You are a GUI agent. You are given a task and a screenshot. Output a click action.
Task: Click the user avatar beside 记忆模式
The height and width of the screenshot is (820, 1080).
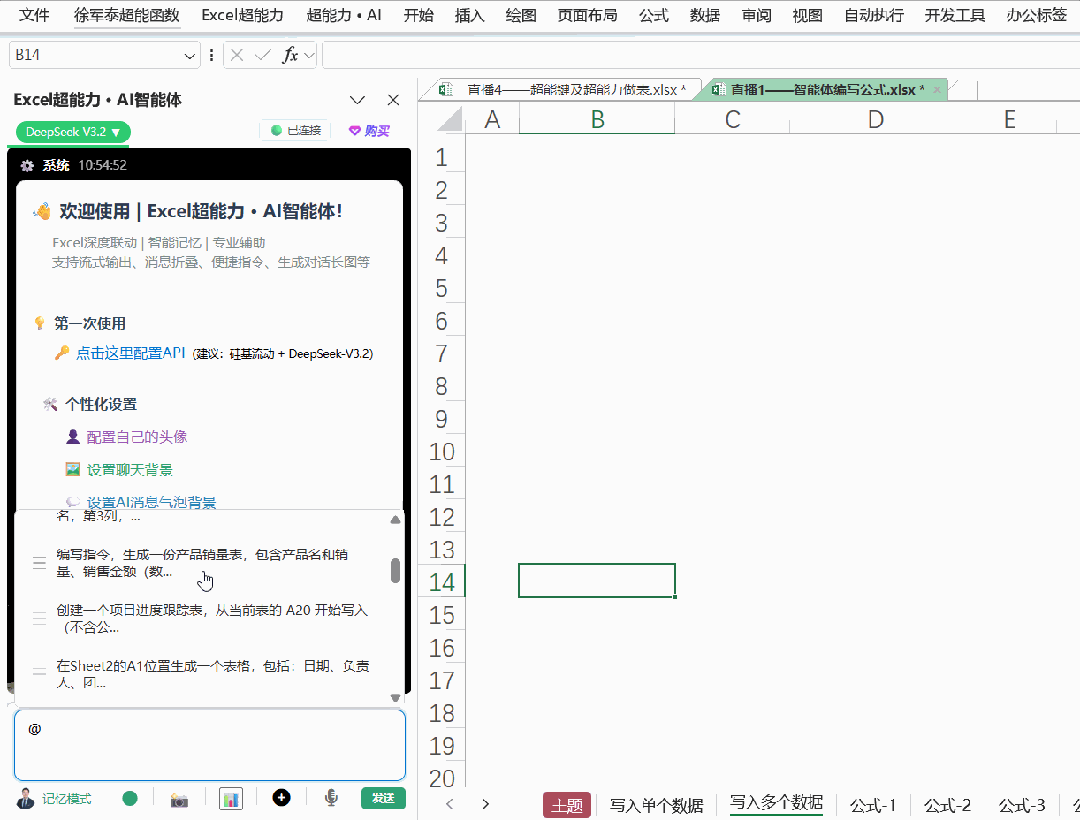click(25, 799)
